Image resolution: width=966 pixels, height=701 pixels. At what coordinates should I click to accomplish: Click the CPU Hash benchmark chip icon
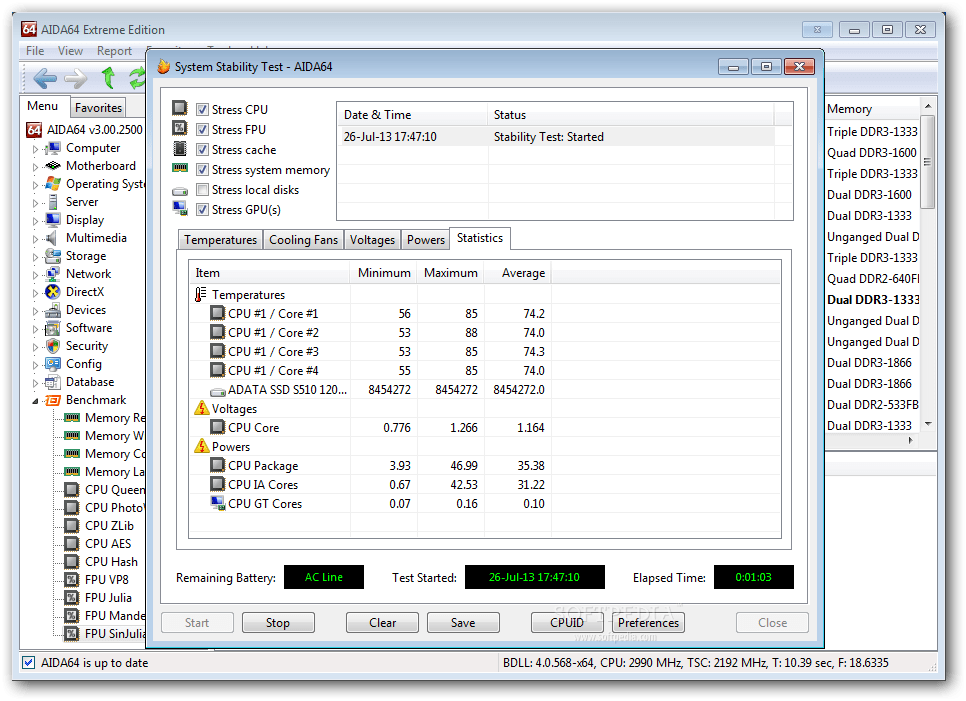(x=72, y=562)
